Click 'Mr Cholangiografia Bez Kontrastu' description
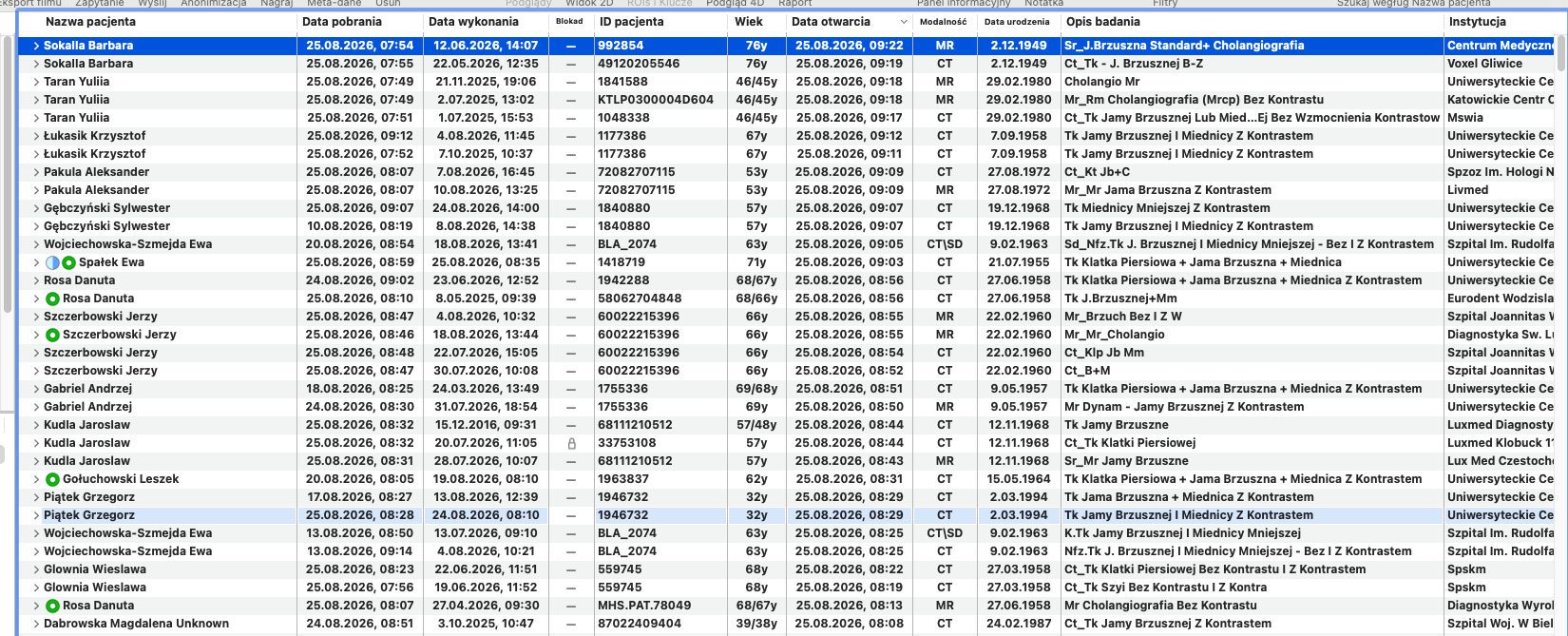1568x636 pixels. (1160, 606)
